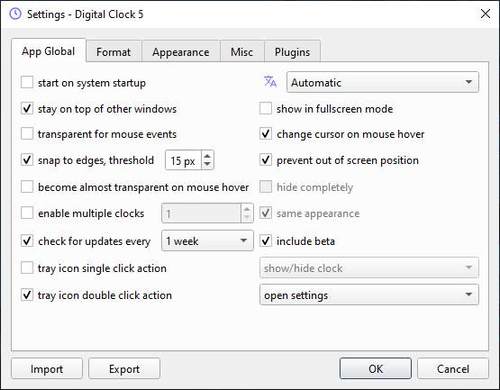The width and height of the screenshot is (500, 390).
Task: Enable start on system startup
Action: coord(27,82)
